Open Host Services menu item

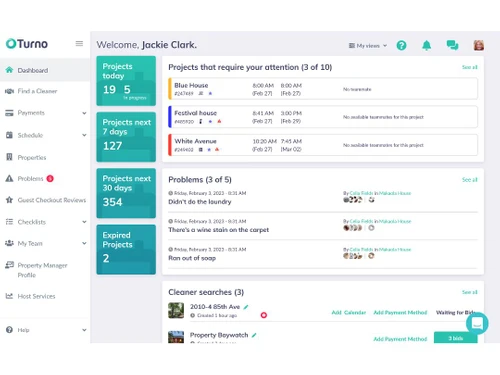click(36, 296)
